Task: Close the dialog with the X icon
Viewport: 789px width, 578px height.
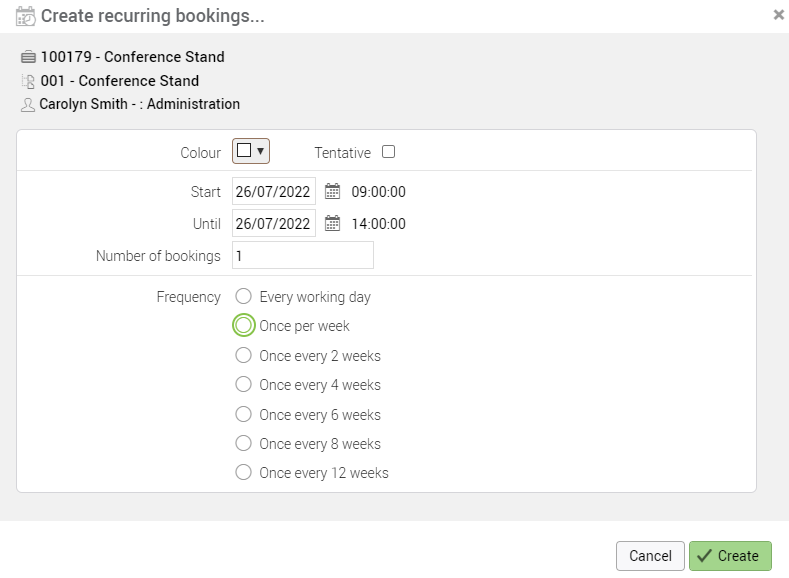Action: pyautogui.click(x=779, y=15)
